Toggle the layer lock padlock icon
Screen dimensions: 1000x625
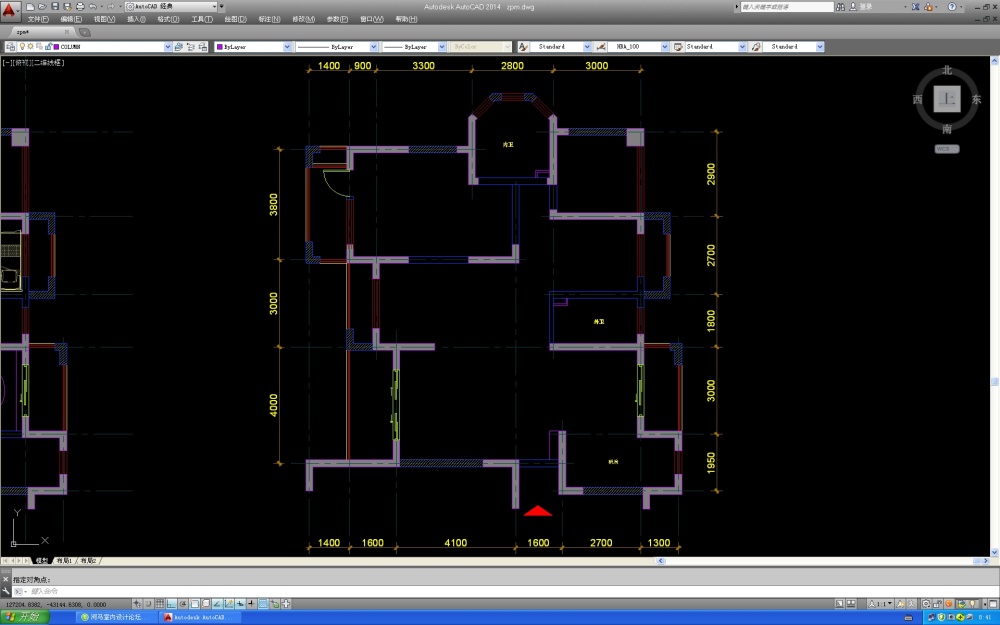[x=47, y=47]
